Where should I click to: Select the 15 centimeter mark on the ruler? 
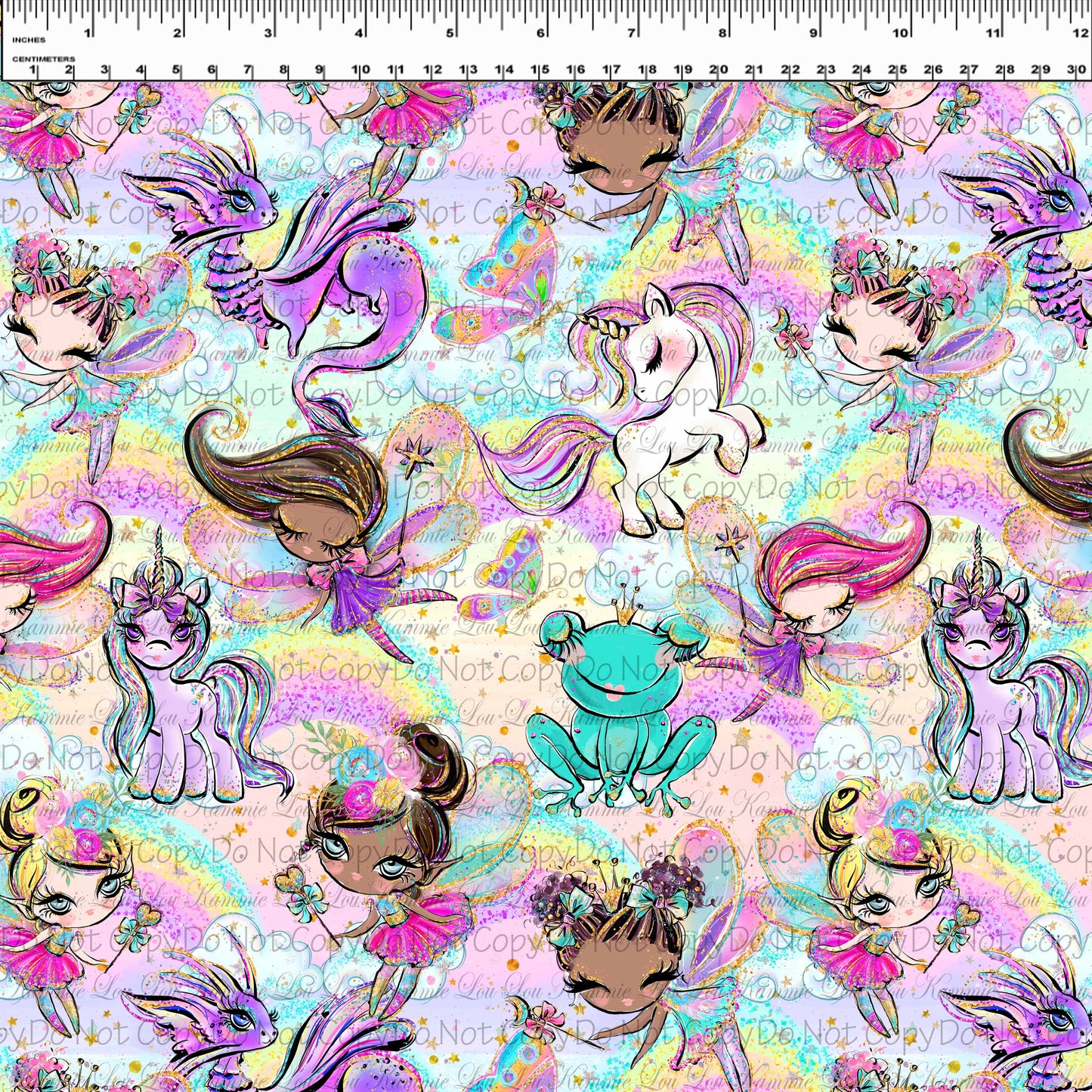(539, 70)
